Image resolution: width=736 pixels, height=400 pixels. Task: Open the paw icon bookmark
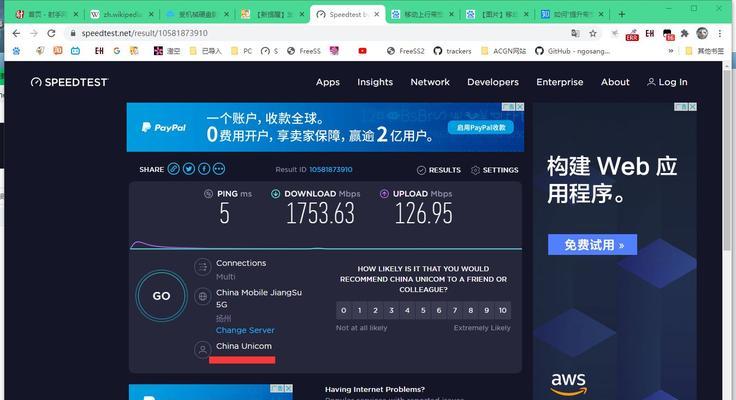coord(16,51)
